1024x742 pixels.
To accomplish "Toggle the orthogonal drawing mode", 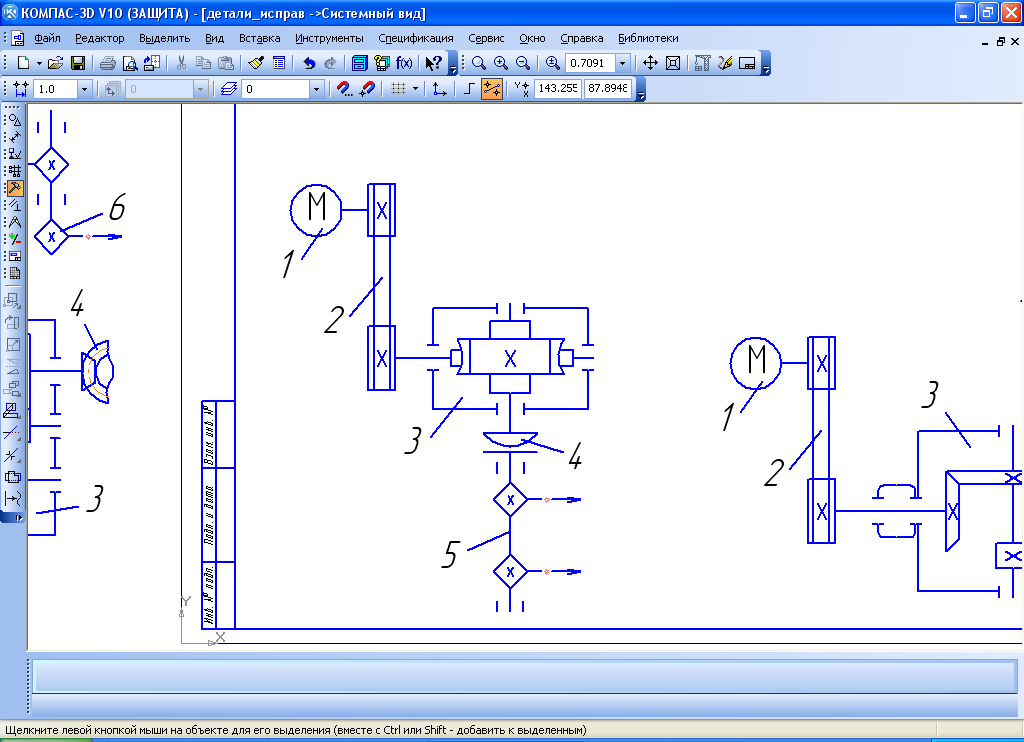I will click(469, 89).
